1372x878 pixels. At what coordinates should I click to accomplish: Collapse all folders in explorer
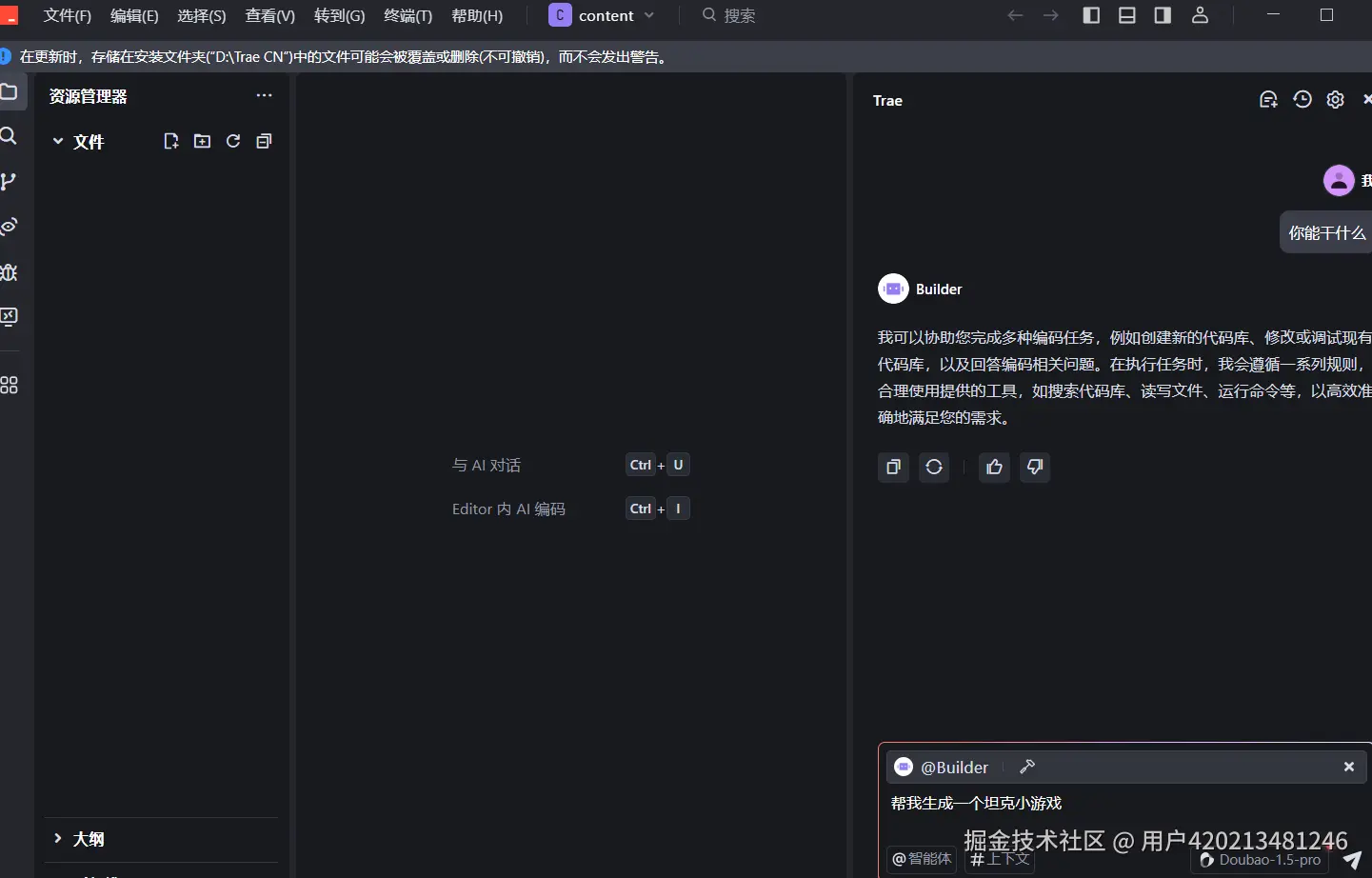pos(264,141)
